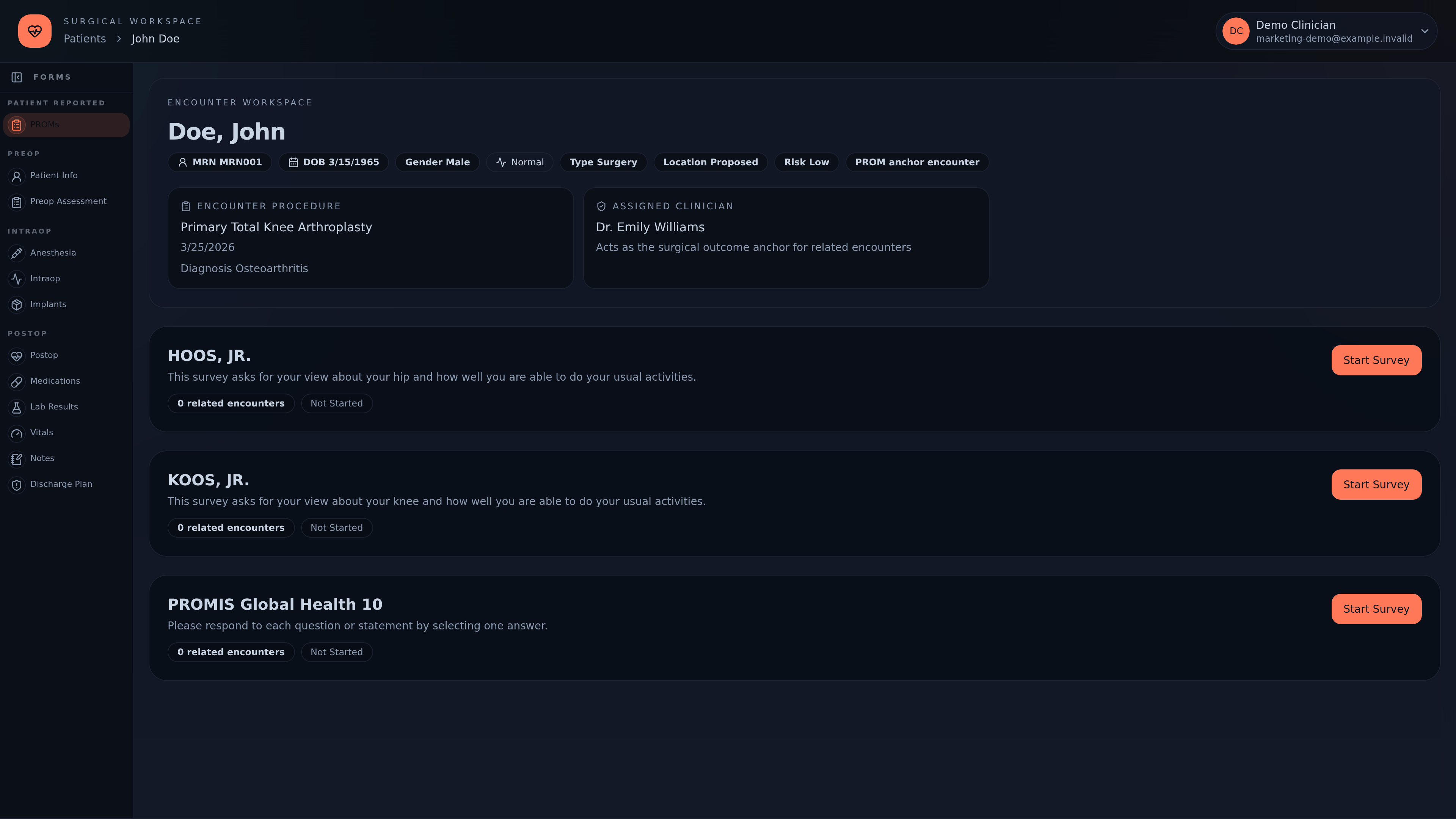Select the Anesthesia syringe icon
The height and width of the screenshot is (819, 1456).
coord(17,253)
